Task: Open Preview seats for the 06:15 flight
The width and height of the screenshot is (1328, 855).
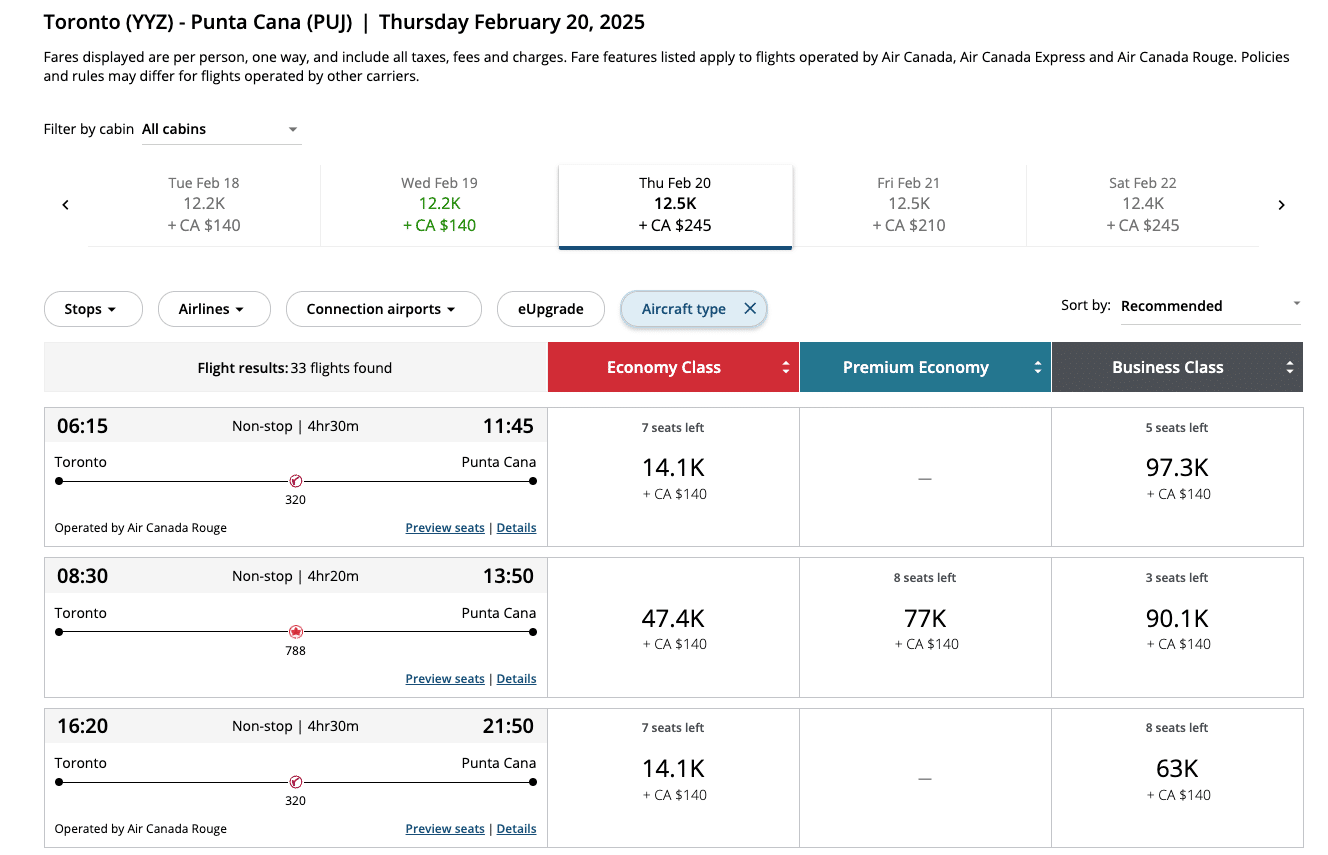Action: (445, 528)
